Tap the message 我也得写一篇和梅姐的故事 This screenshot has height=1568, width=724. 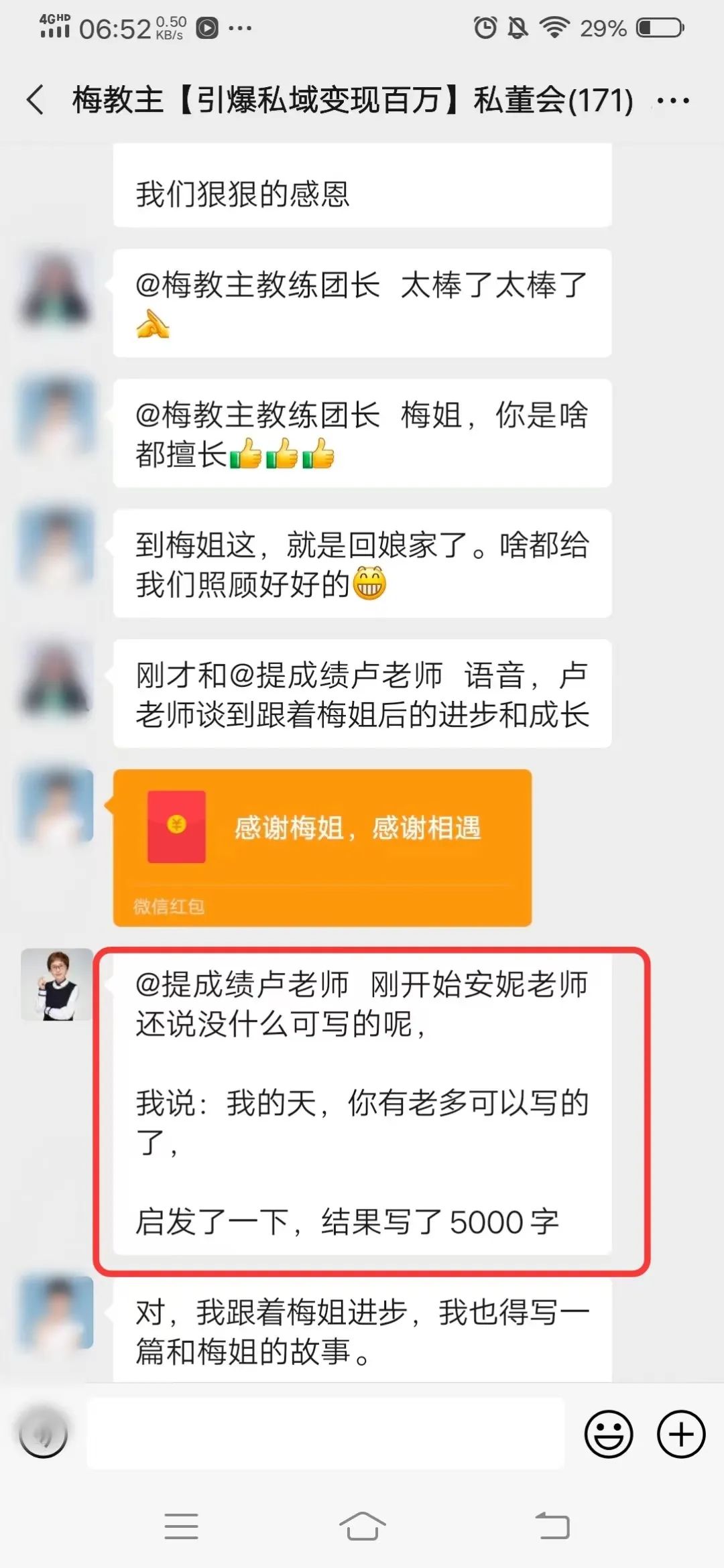362,1331
